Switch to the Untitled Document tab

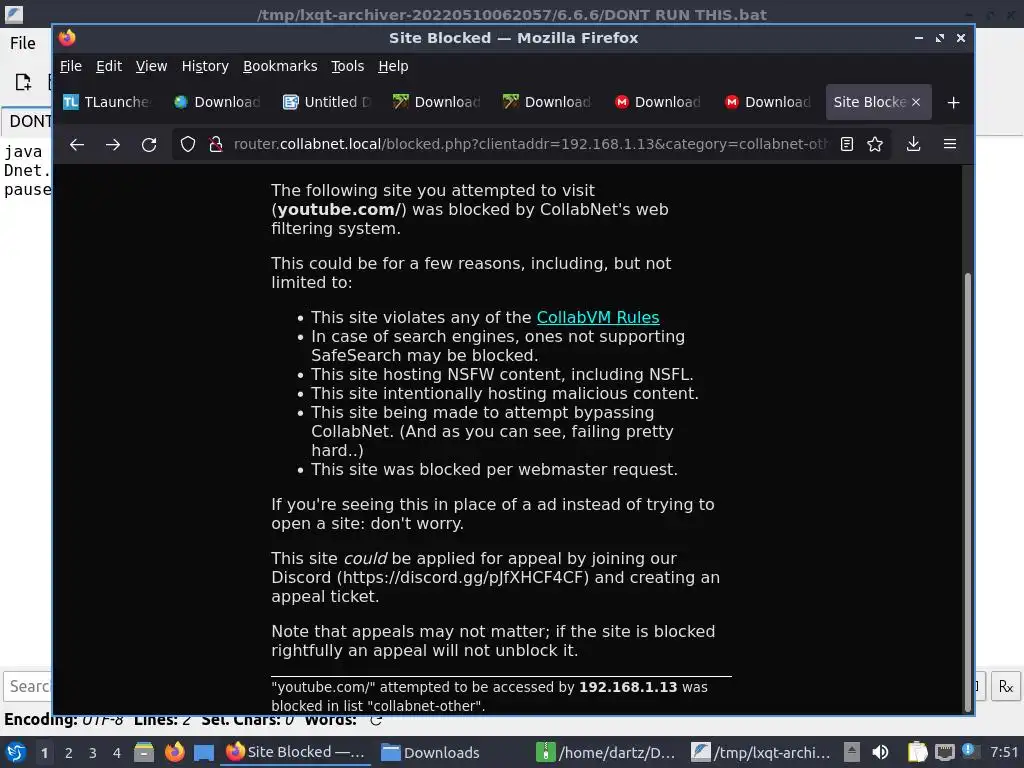click(x=328, y=102)
